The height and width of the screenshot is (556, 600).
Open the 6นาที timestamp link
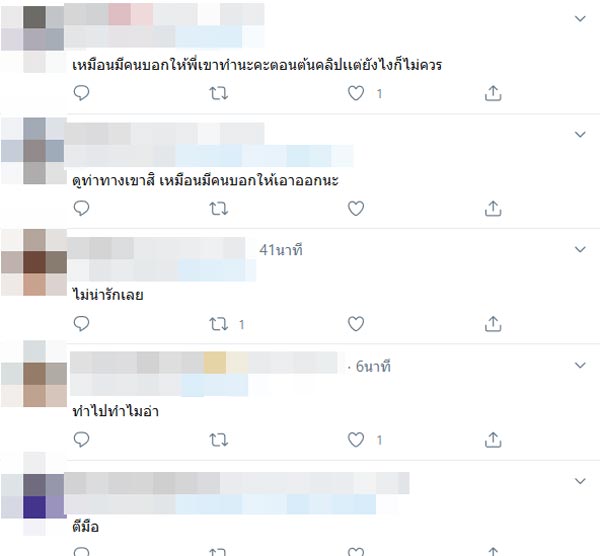point(373,367)
